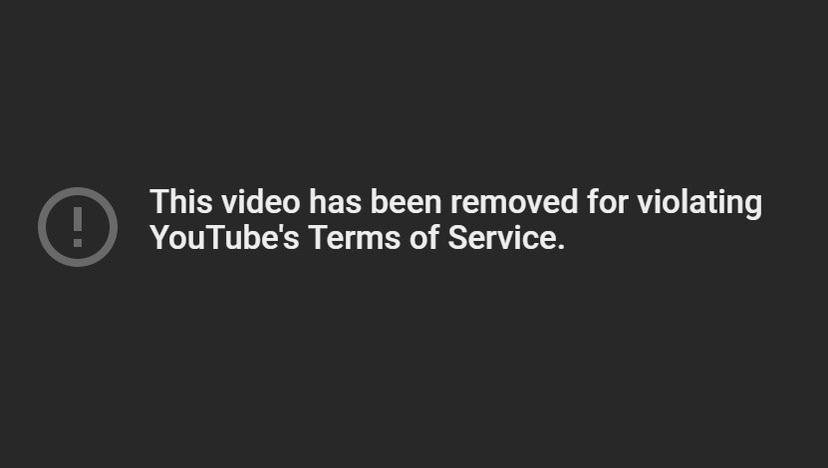The width and height of the screenshot is (828, 468).
Task: Click the word "removed" in the message
Action: [x=514, y=202]
